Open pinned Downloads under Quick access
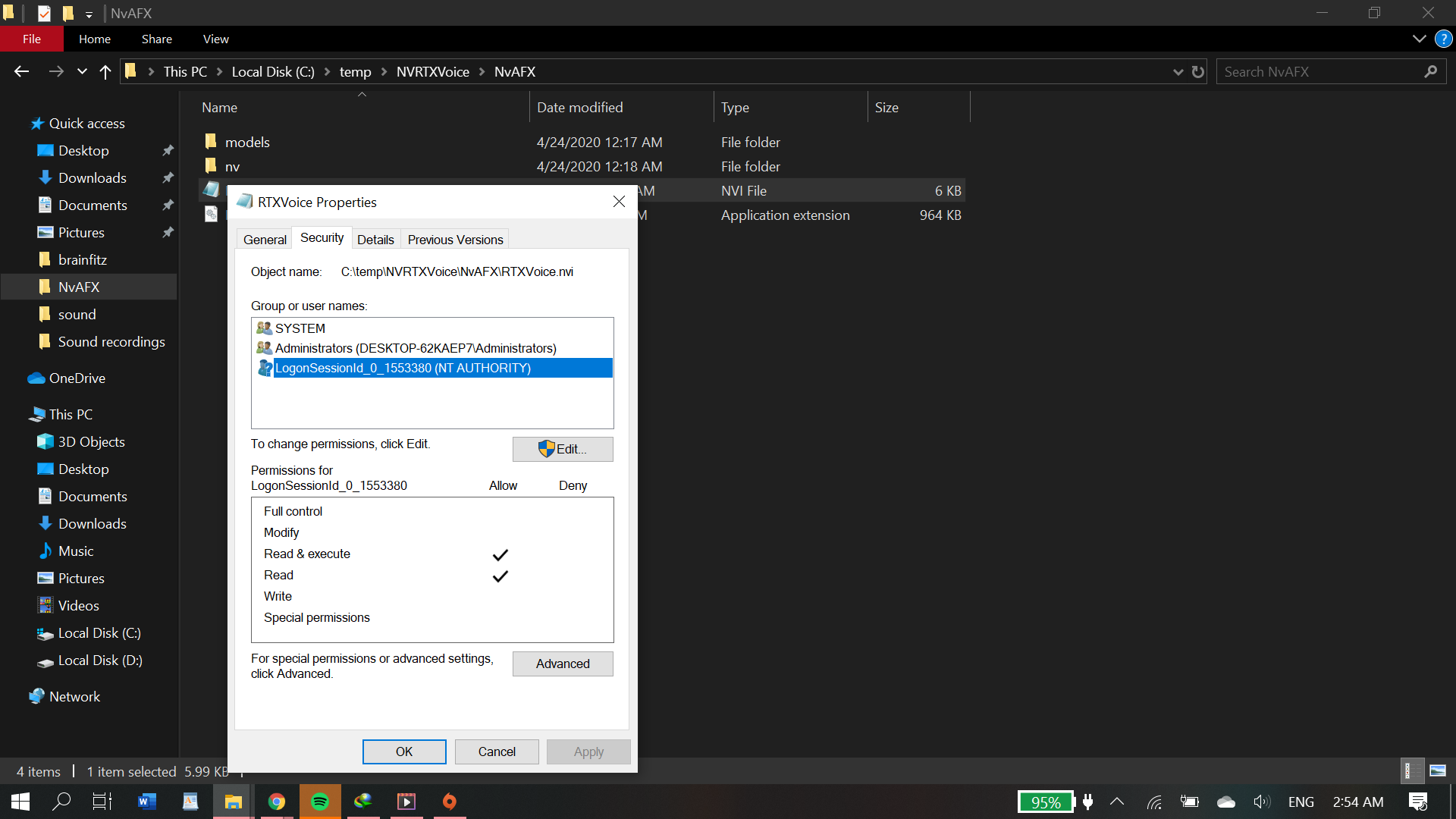Image resolution: width=1456 pixels, height=819 pixels. point(92,177)
